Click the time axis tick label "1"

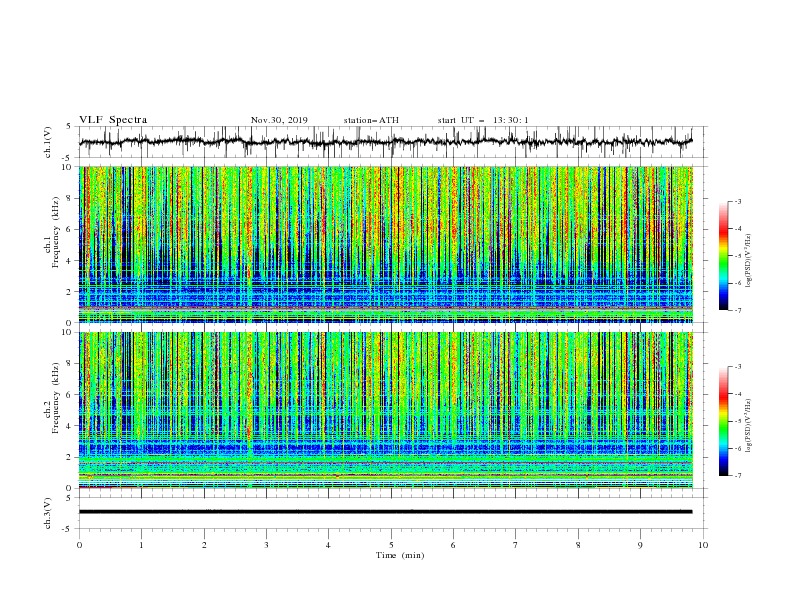click(141, 545)
